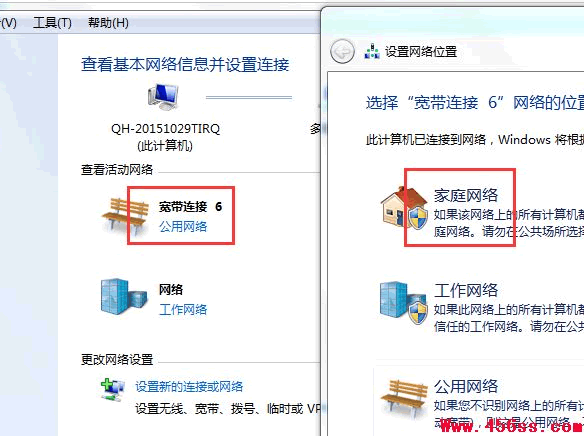Viewport: 584px width, 436px height.
Task: Open the 帮助(H) menu
Action: [x=108, y=23]
